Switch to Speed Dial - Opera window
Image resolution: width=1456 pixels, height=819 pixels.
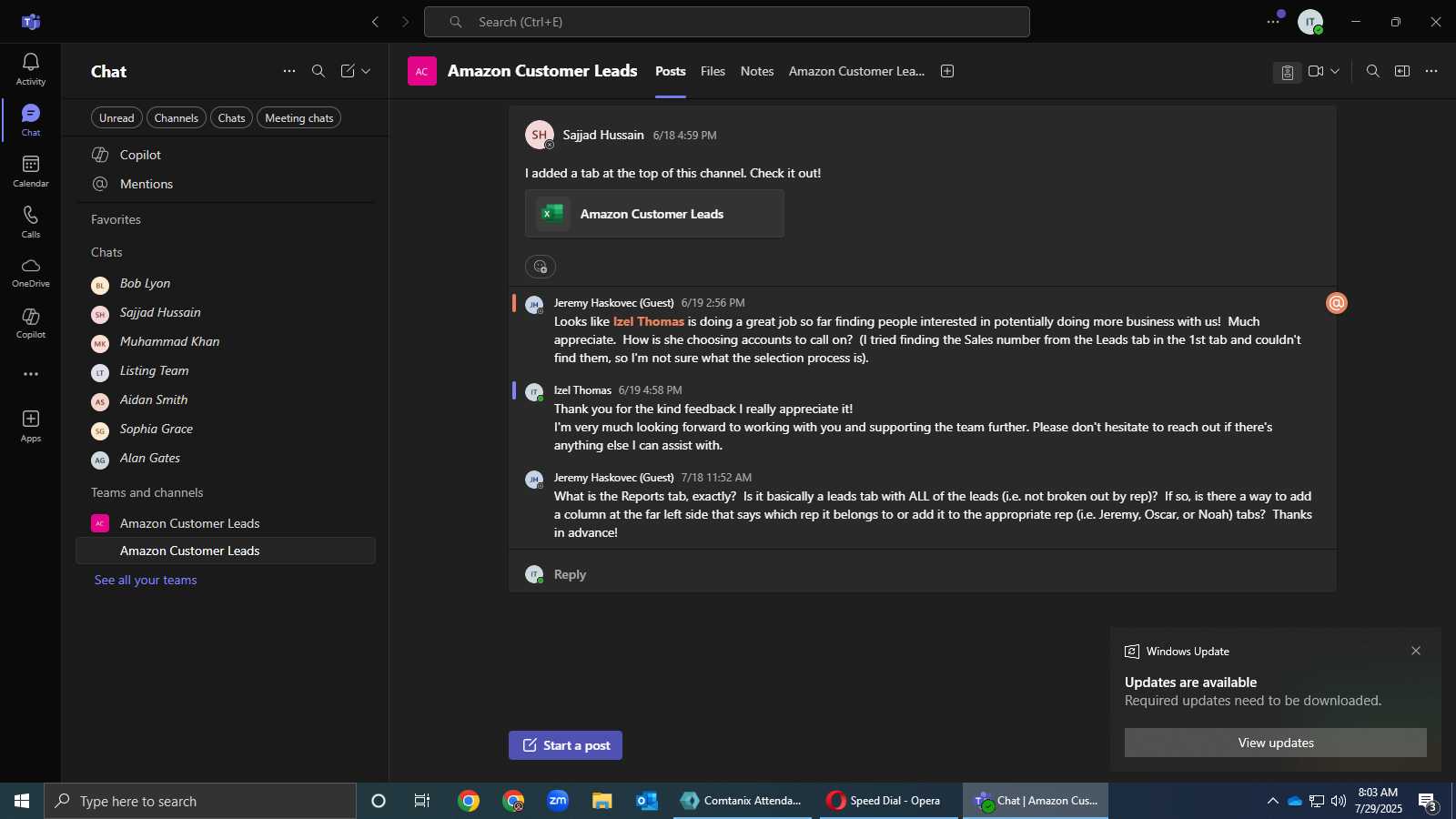point(888,801)
